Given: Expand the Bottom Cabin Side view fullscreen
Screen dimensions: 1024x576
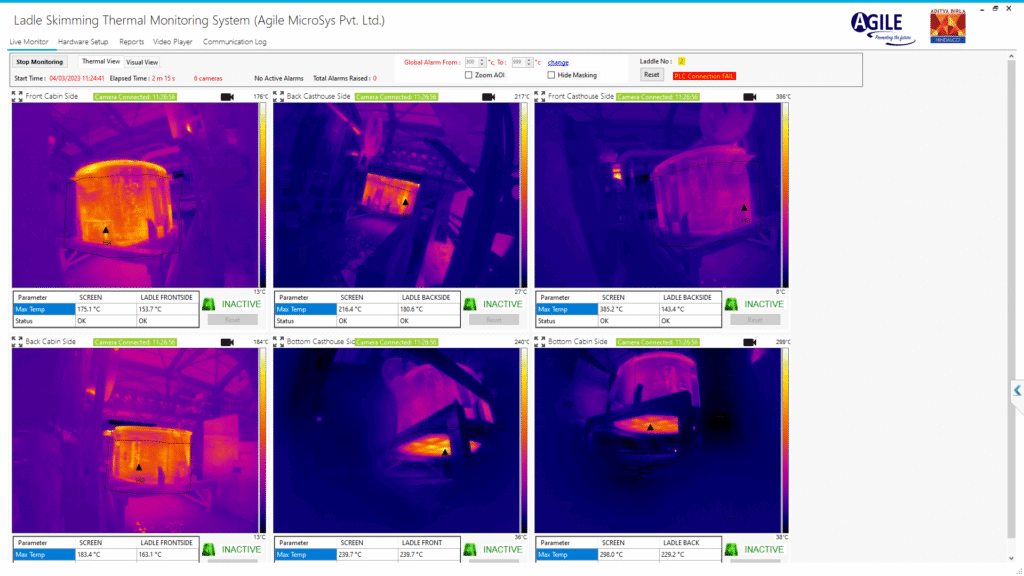Looking at the screenshot, I should tap(541, 342).
